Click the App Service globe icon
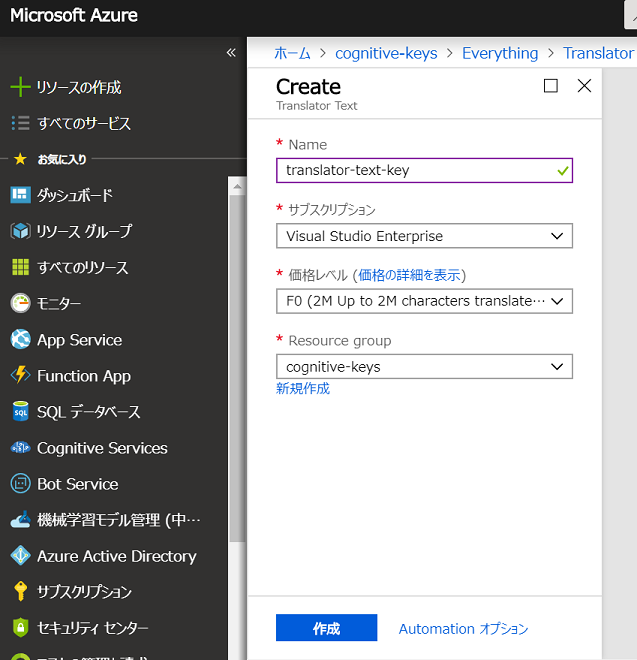Viewport: 637px width, 660px height. point(20,339)
